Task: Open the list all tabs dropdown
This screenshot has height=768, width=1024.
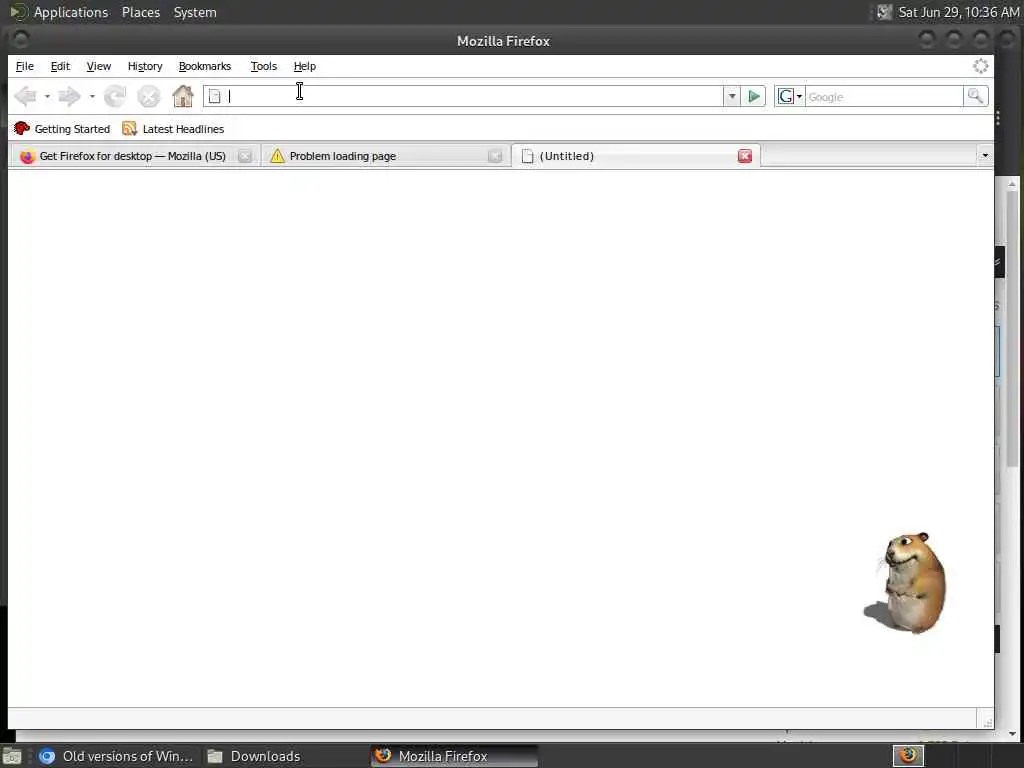Action: click(984, 156)
